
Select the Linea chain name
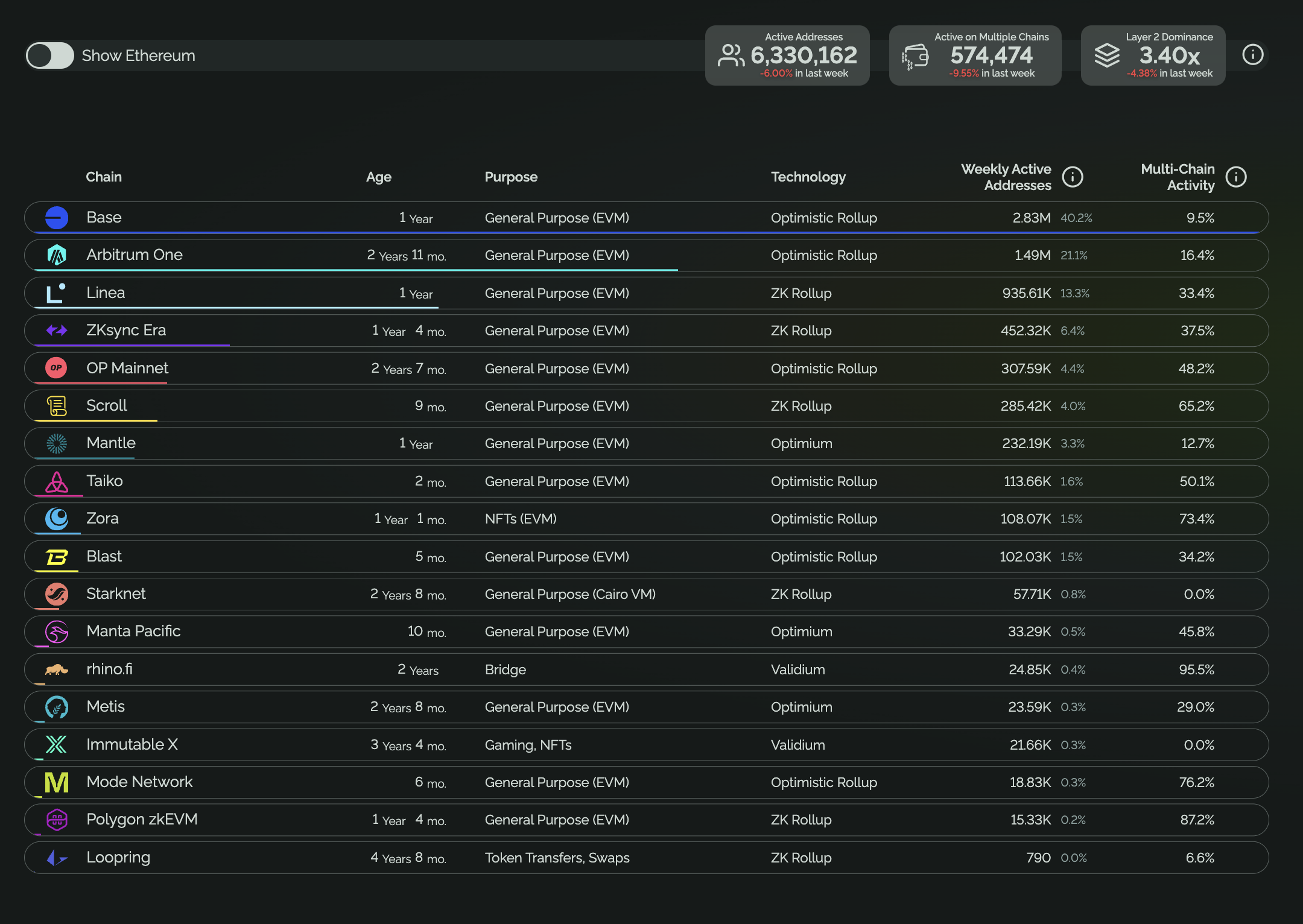click(106, 293)
